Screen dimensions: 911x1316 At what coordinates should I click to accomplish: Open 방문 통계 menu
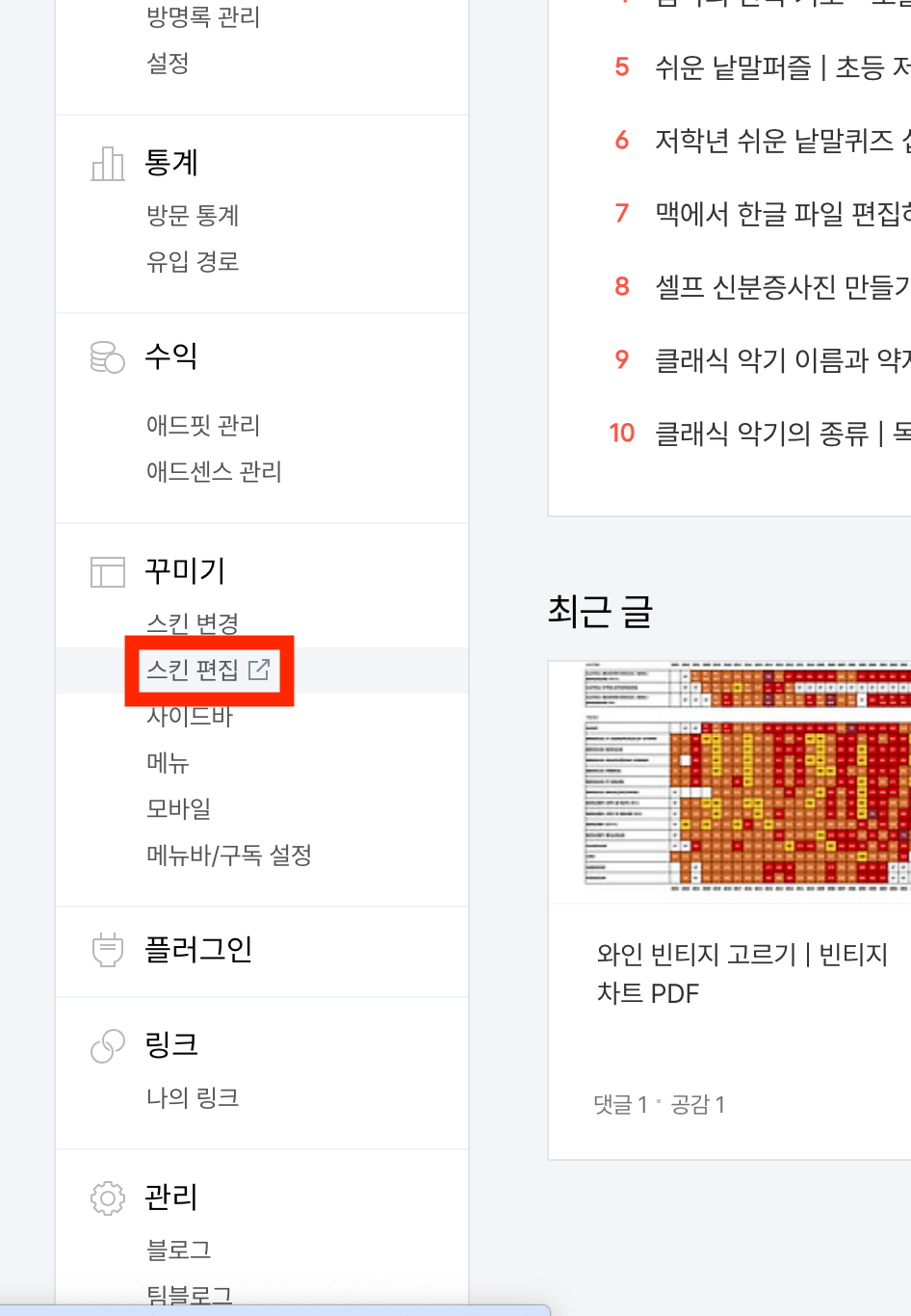193,215
